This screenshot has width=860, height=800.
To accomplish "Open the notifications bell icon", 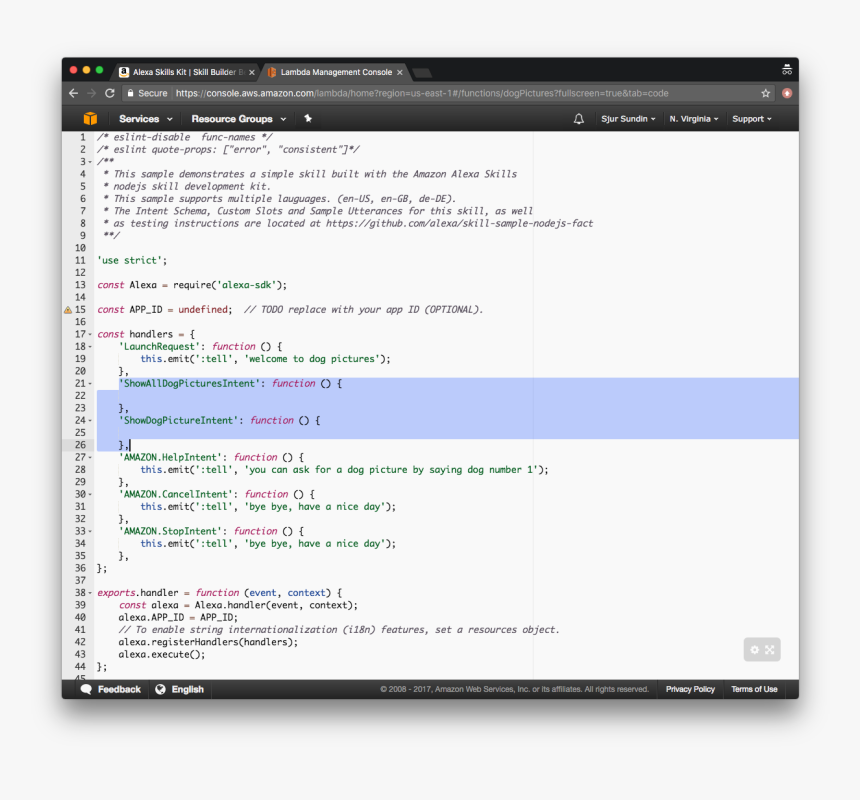I will [579, 118].
